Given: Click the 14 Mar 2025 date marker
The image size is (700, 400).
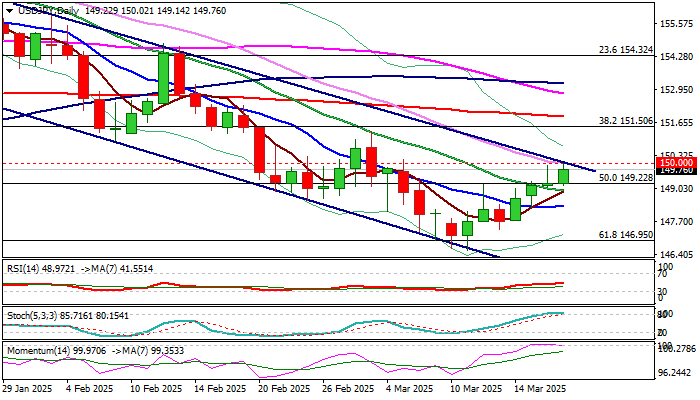Looking at the screenshot, I should pos(539,388).
